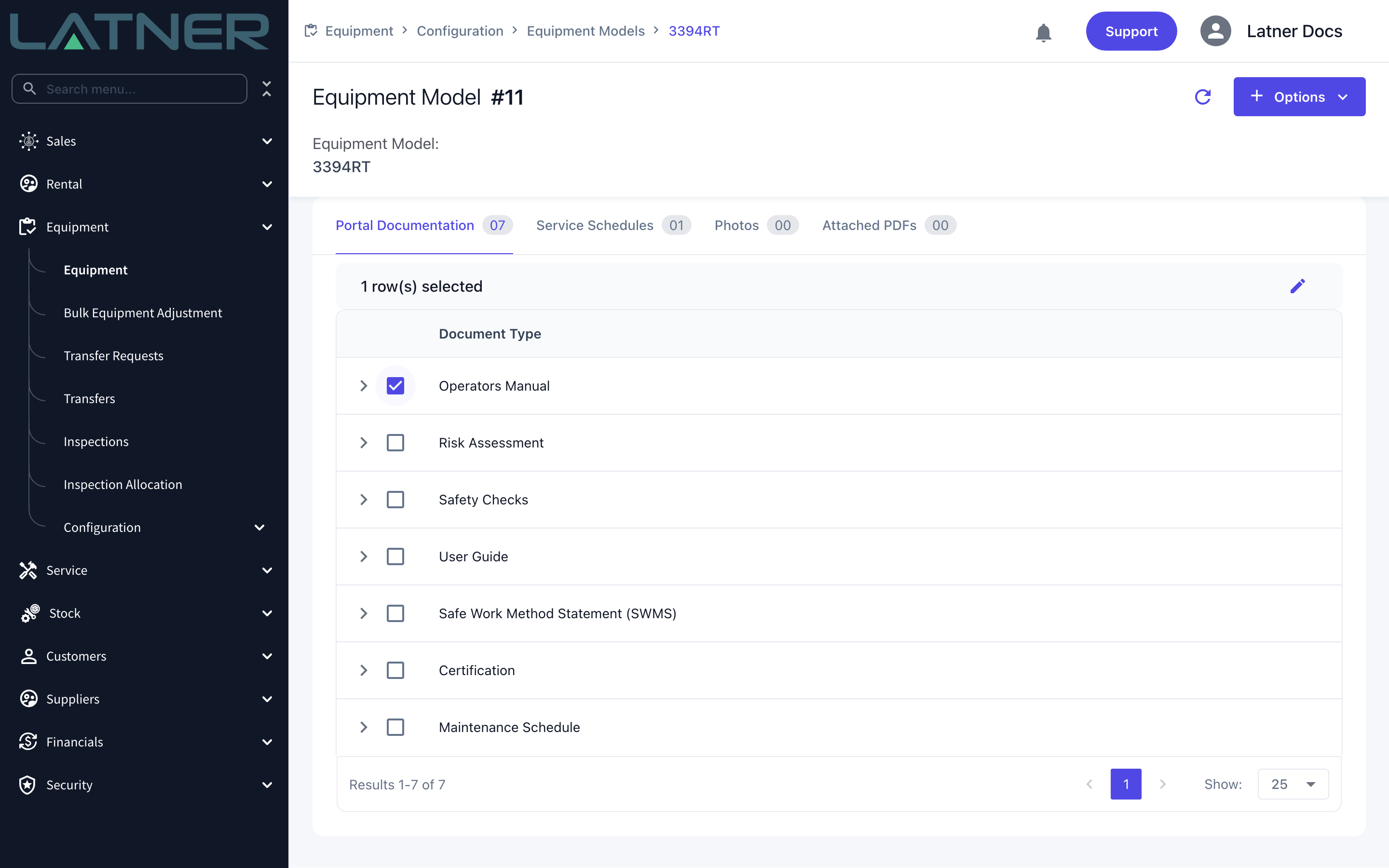The image size is (1389, 868).
Task: Open the Options button menu
Action: coord(1299,96)
